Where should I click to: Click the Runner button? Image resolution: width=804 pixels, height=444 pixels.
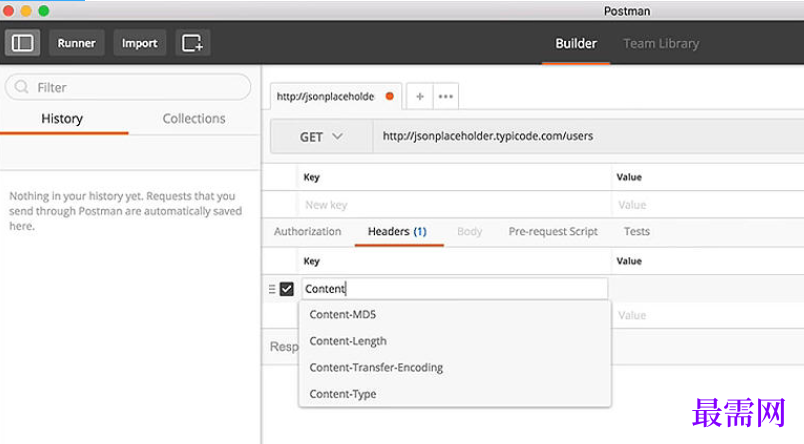click(x=76, y=43)
